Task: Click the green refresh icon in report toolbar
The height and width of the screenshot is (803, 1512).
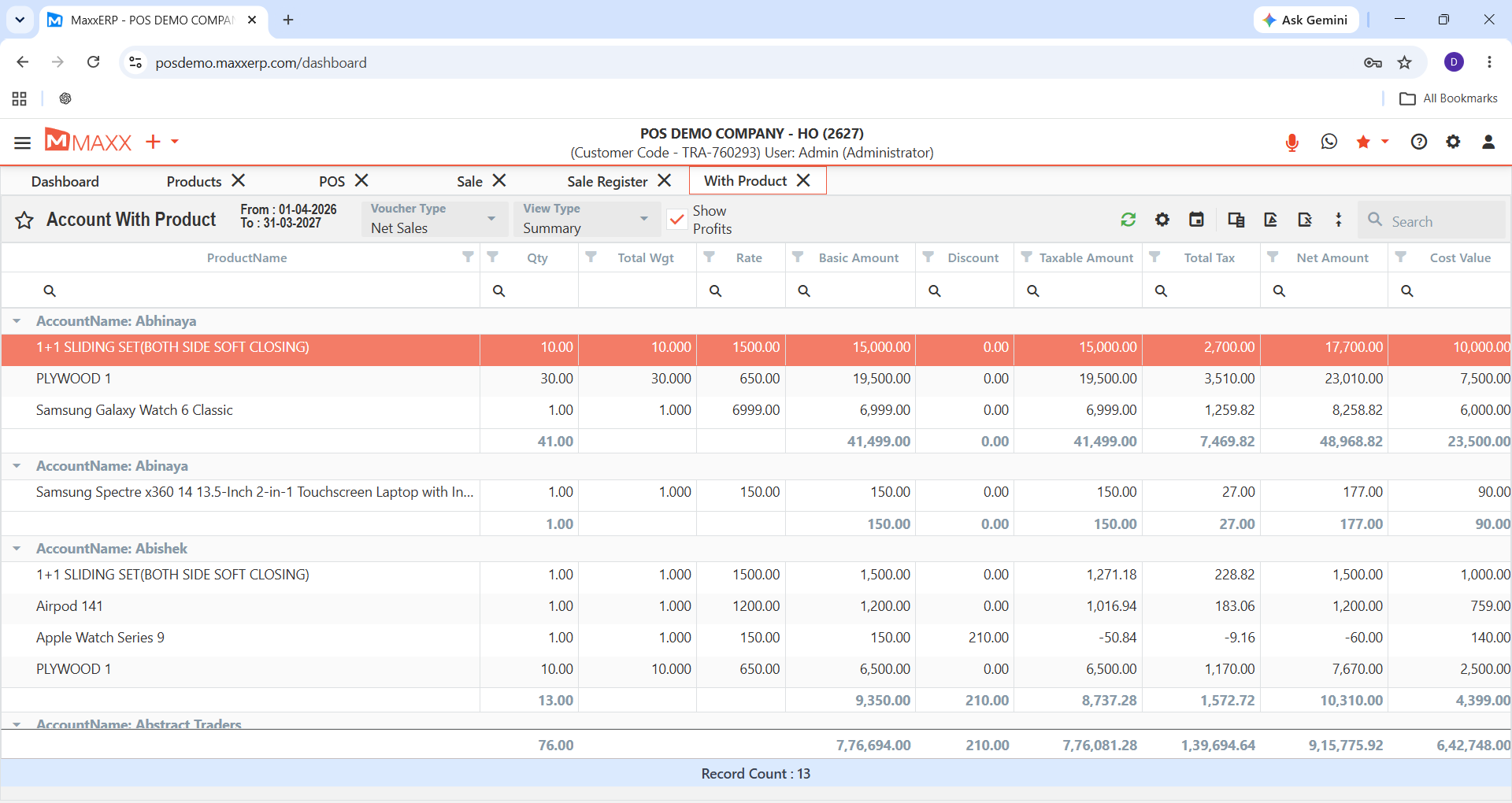Action: point(1128,220)
